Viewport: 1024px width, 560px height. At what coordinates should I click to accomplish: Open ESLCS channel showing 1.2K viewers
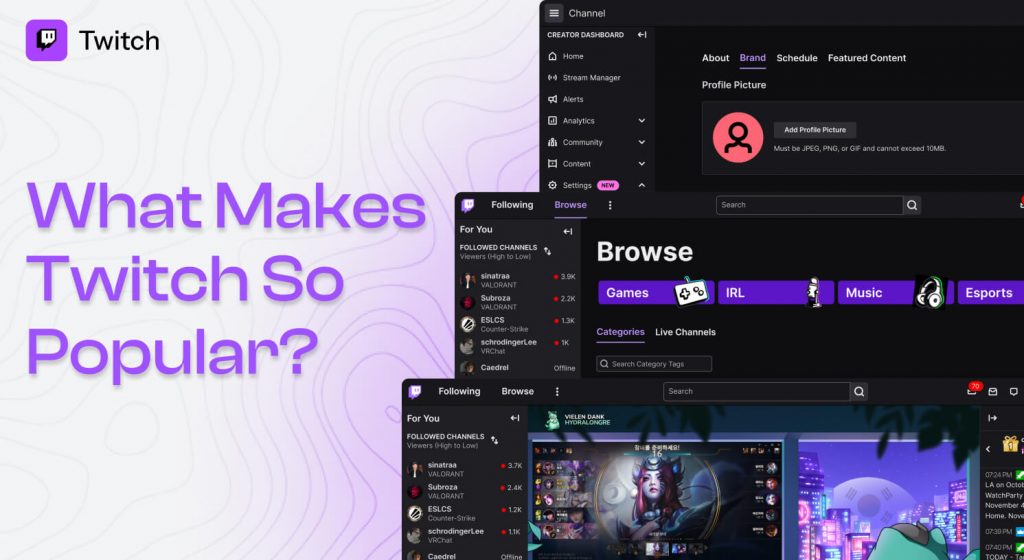[464, 513]
